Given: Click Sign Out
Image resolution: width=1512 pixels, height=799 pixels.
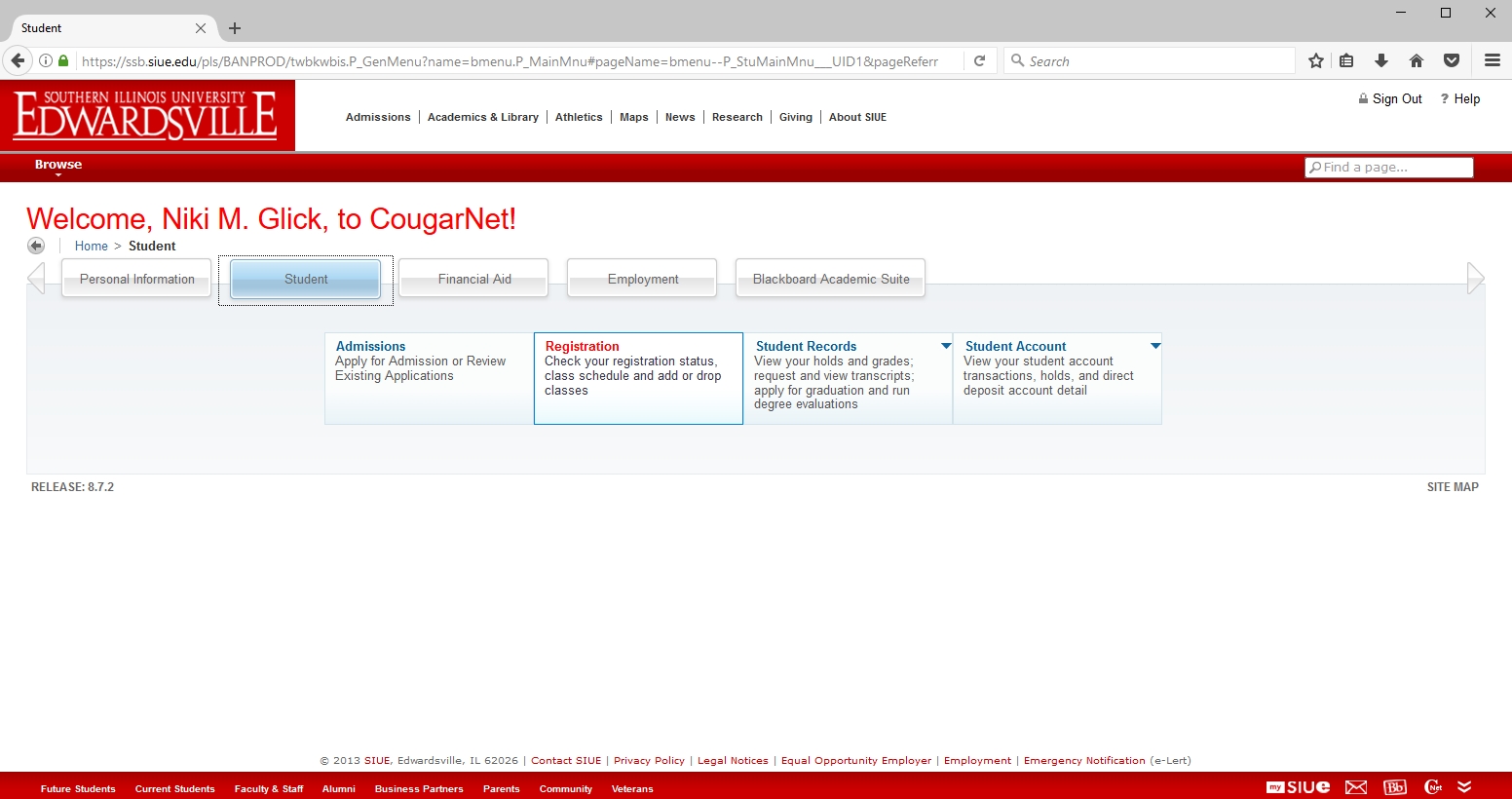Looking at the screenshot, I should pos(1396,98).
